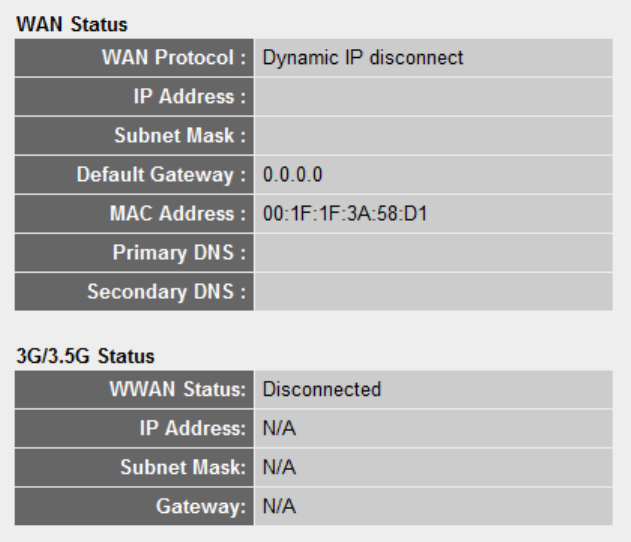This screenshot has width=631, height=542.
Task: Click the MAC Address label
Action: point(178,213)
